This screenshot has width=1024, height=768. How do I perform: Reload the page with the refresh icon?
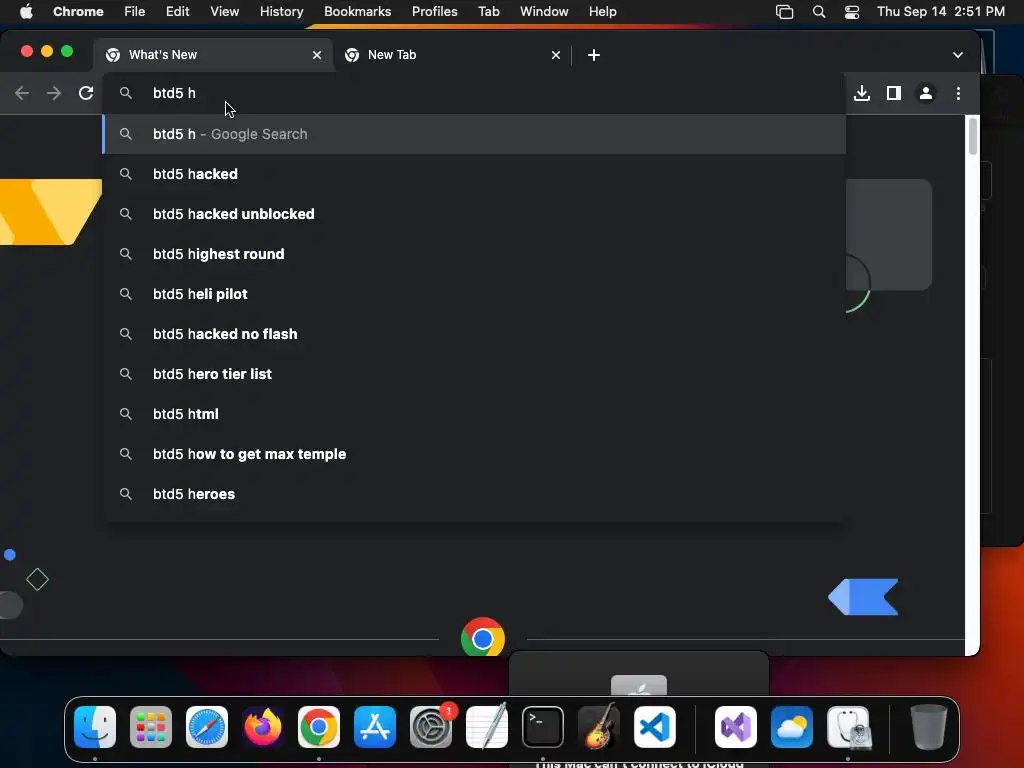pos(86,93)
